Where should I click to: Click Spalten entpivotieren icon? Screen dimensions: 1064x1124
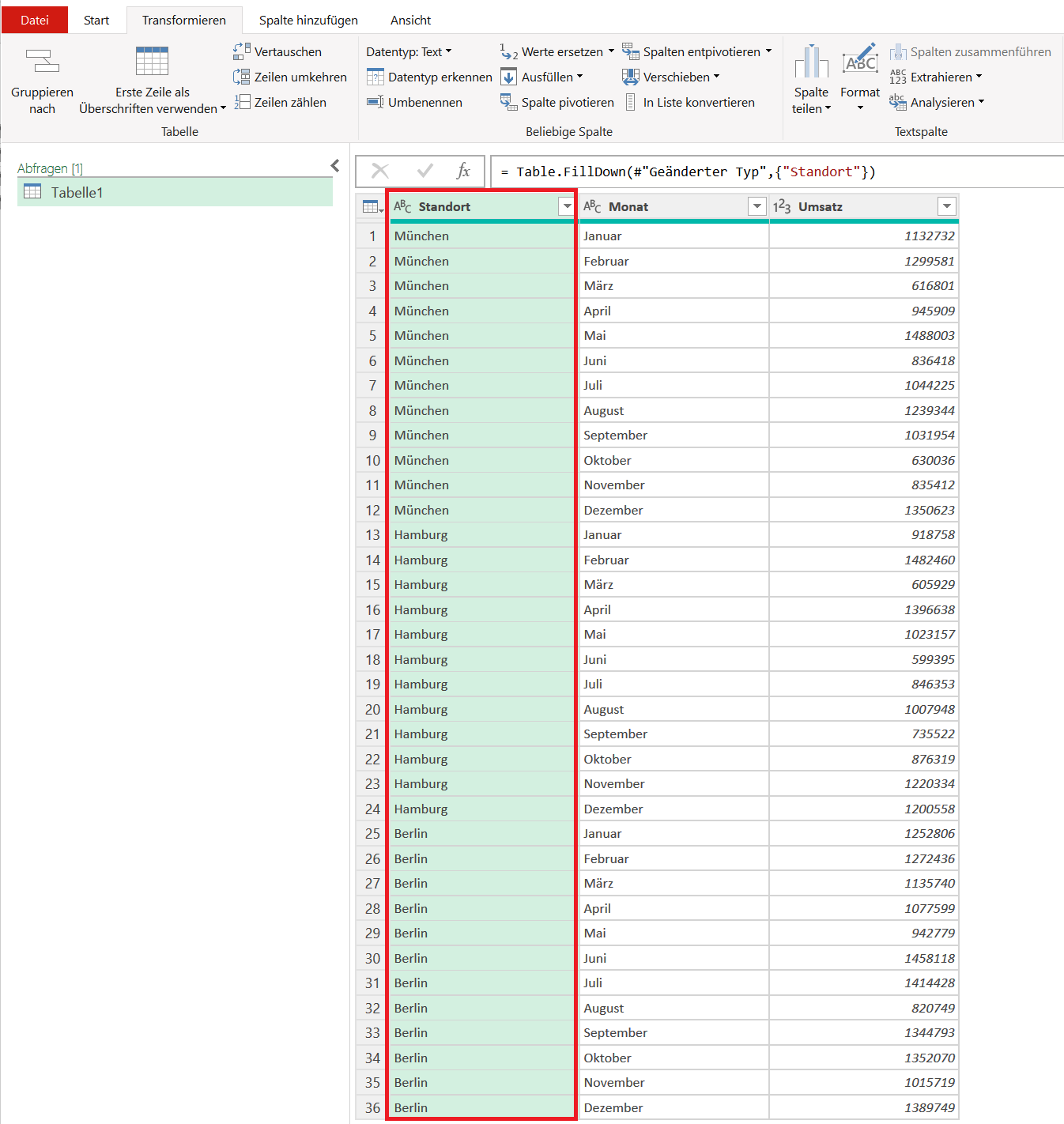pos(631,51)
